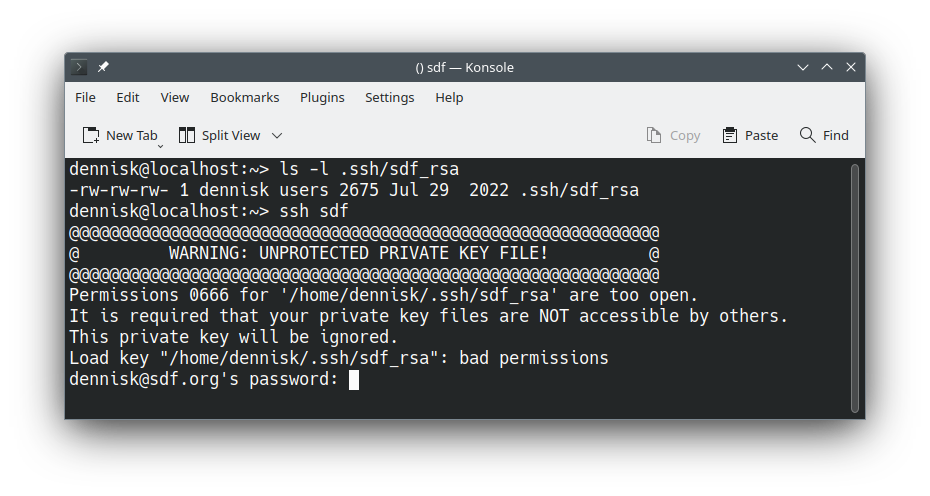Open the Plugins menu
Image resolution: width=930 pixels, height=496 pixels.
(322, 97)
